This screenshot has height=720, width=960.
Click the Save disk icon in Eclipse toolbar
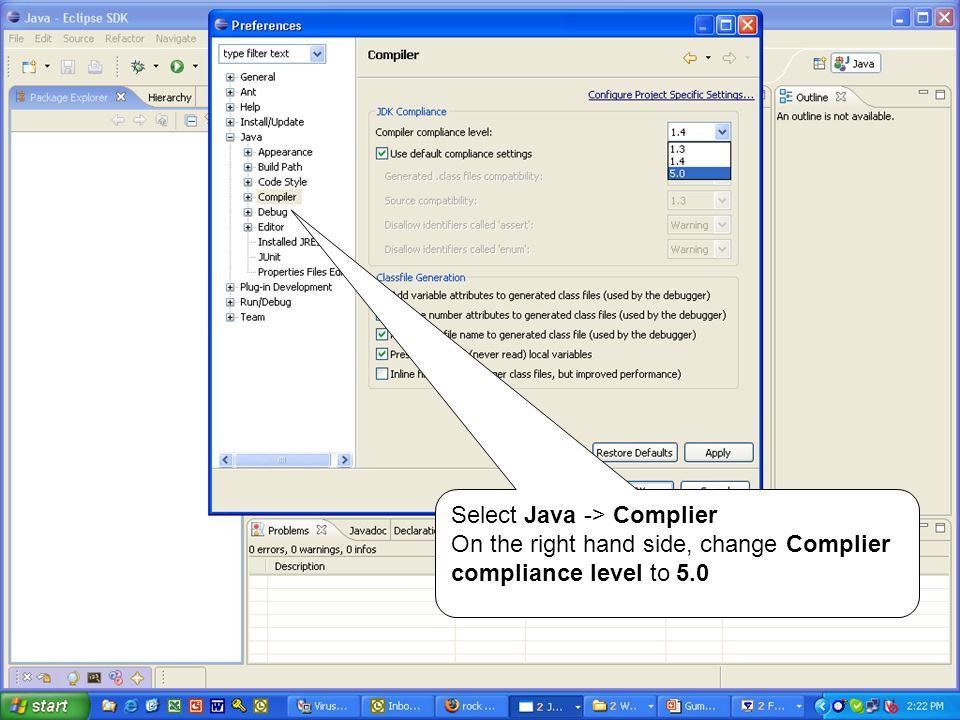68,66
